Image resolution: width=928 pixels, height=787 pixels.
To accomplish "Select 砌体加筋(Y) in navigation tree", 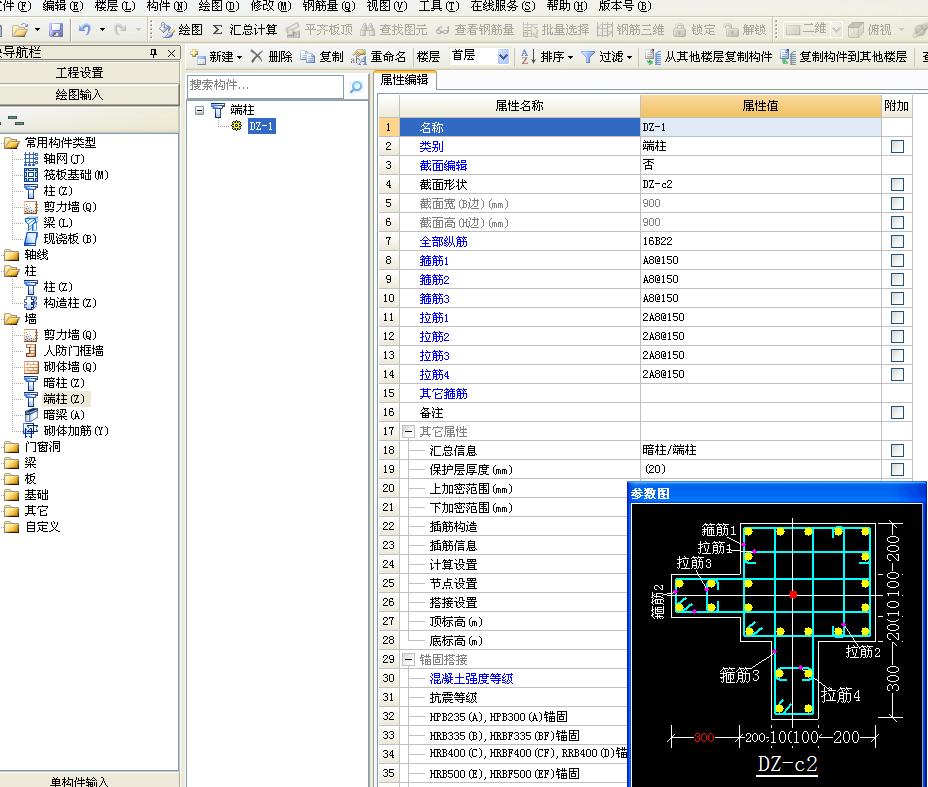I will pyautogui.click(x=76, y=430).
